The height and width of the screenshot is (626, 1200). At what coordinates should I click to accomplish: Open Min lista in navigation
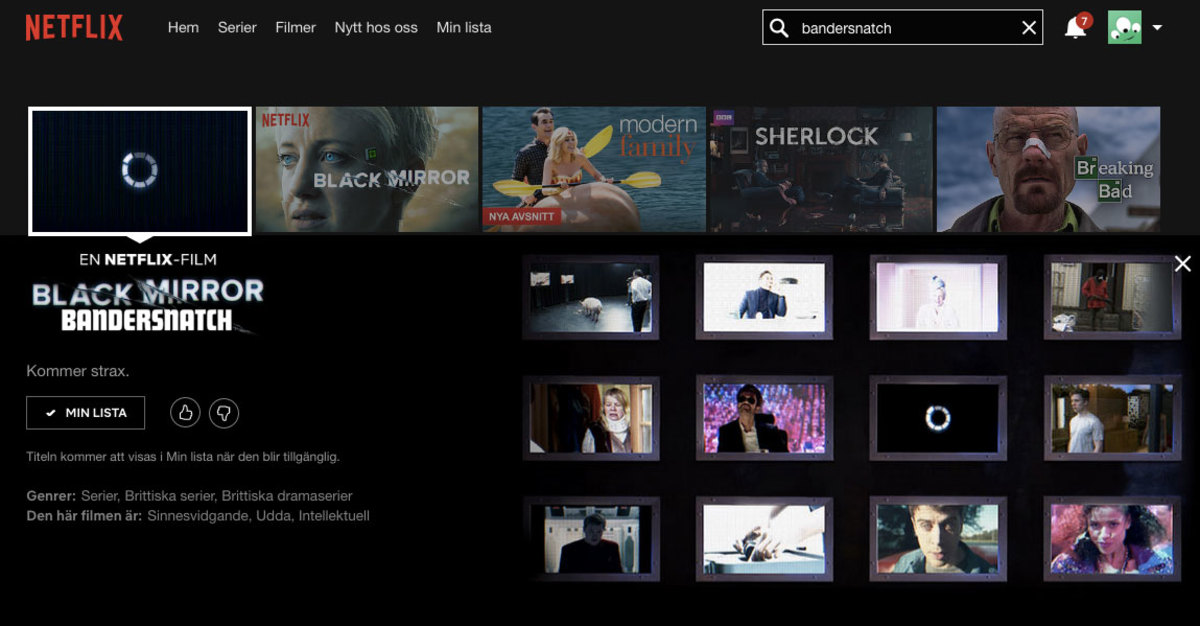[x=464, y=28]
